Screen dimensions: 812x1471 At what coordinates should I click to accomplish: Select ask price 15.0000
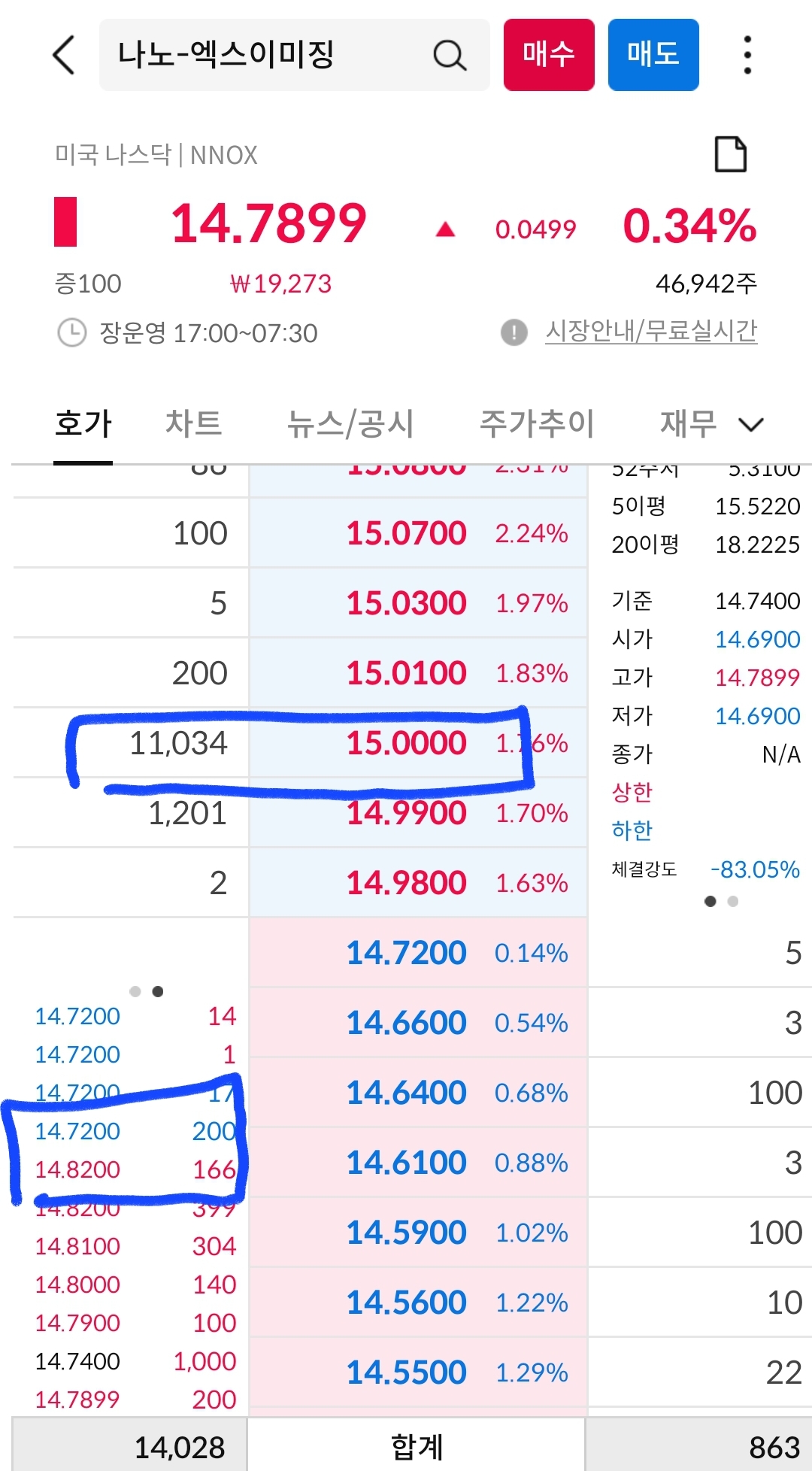406,743
